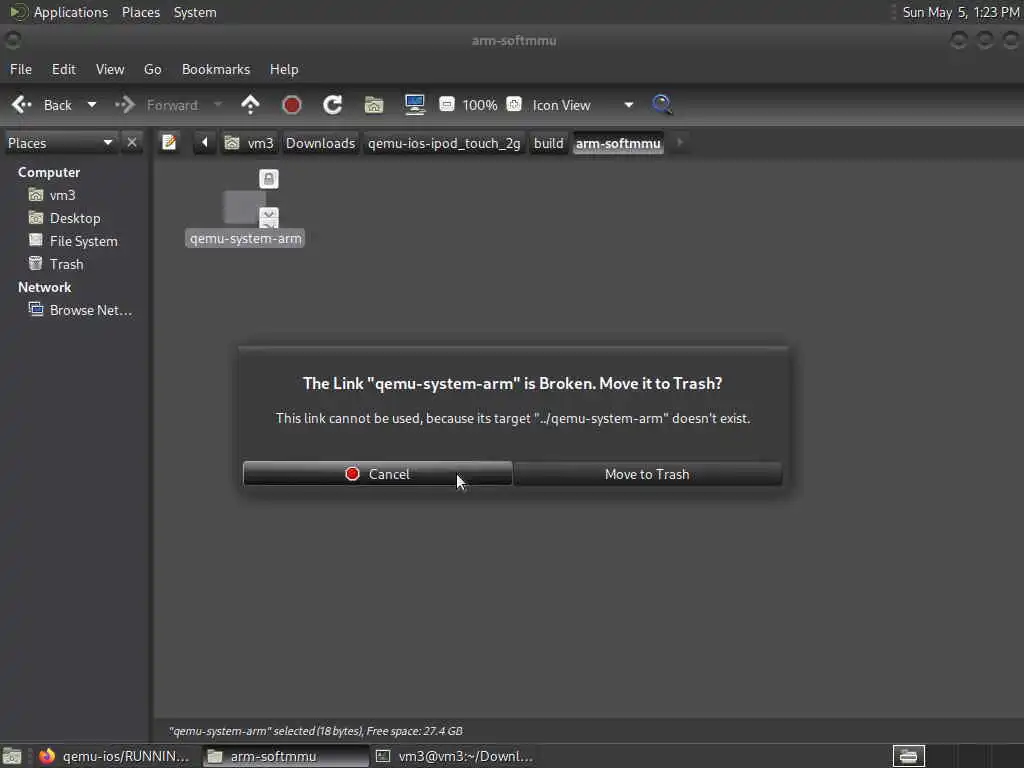Go back with the Back arrow
This screenshot has height=768, width=1024.
tap(40, 105)
